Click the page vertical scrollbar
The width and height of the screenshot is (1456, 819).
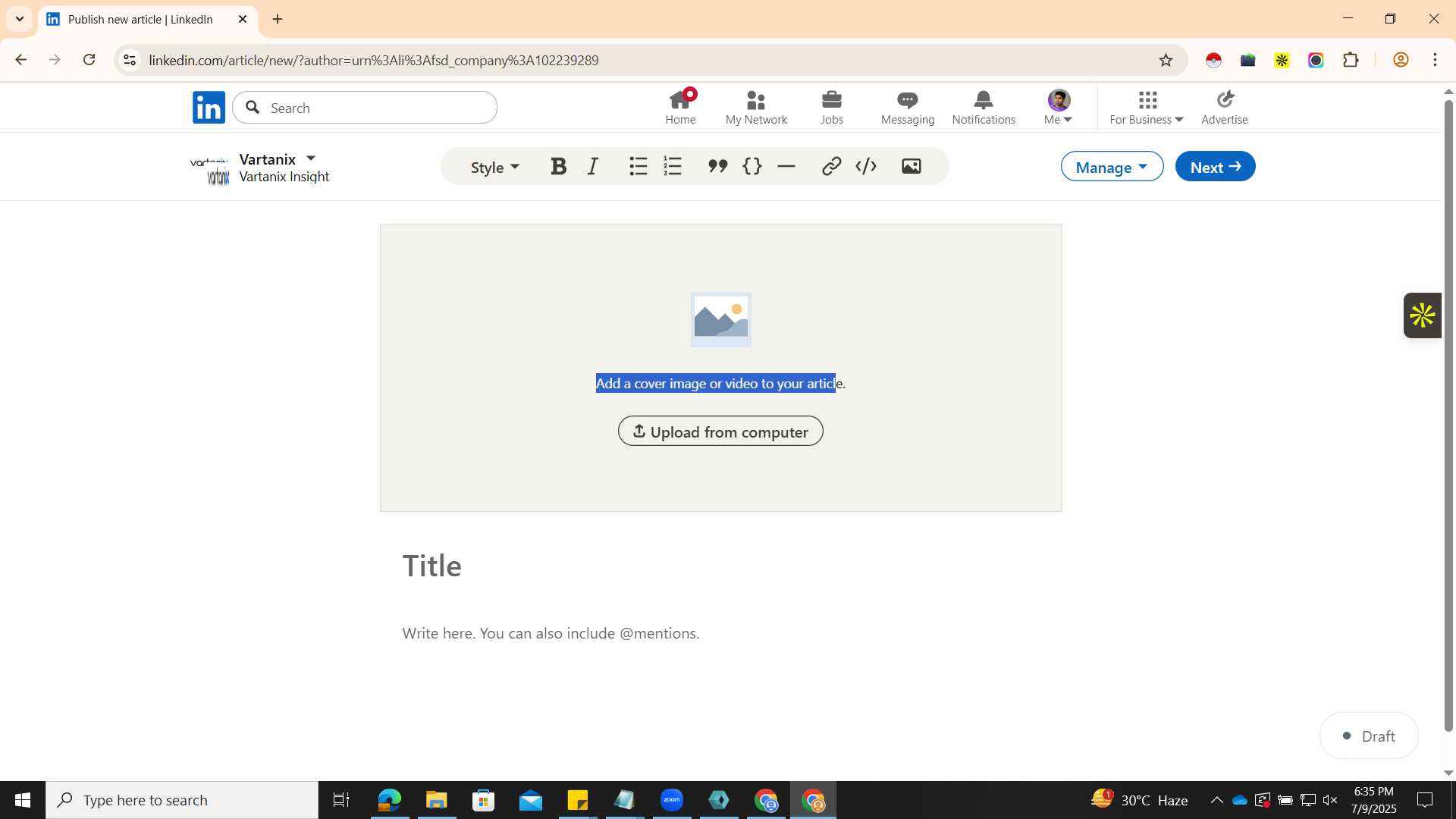pyautogui.click(x=1448, y=416)
